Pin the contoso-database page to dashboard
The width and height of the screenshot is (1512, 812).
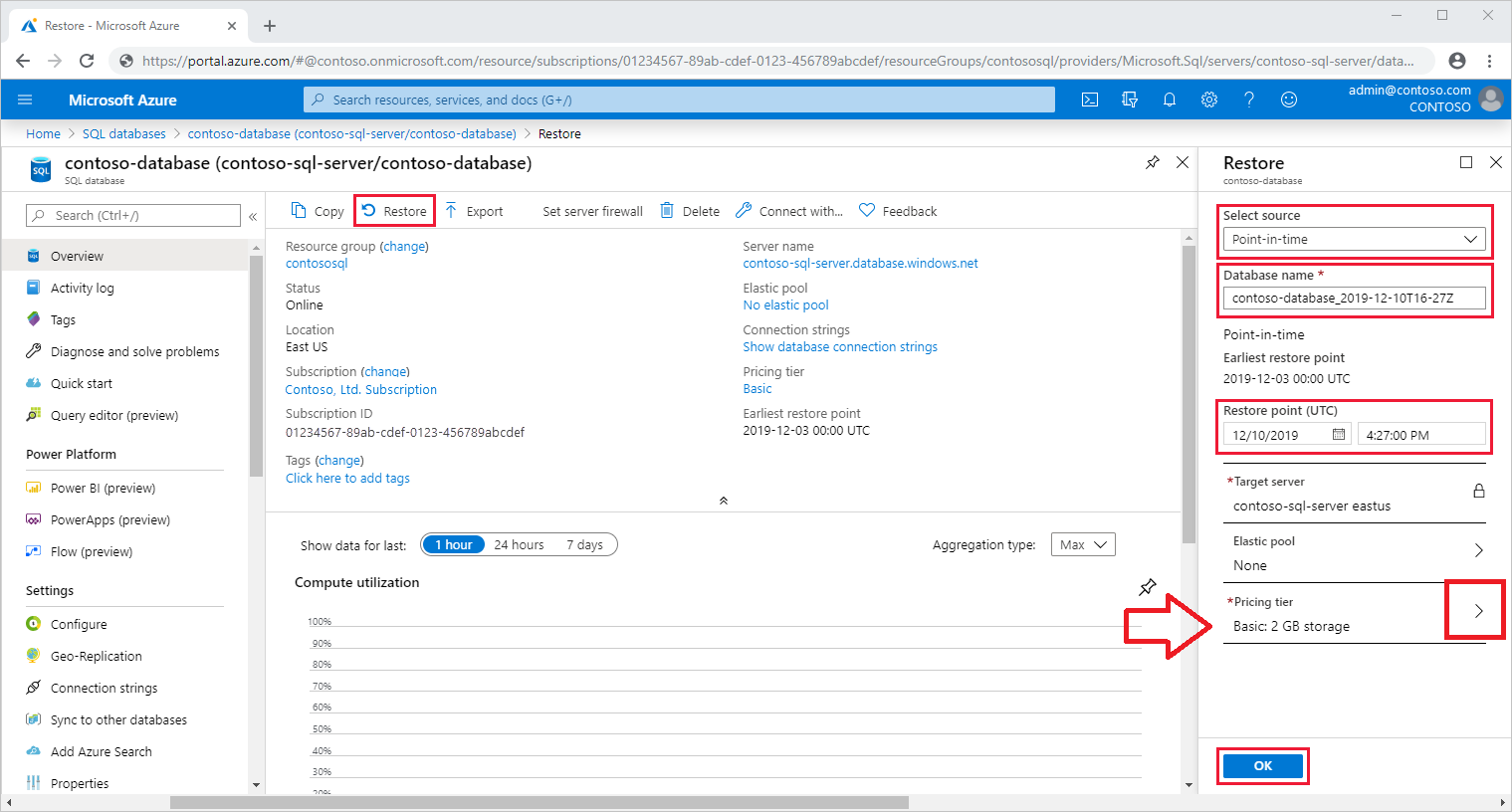tap(1152, 162)
